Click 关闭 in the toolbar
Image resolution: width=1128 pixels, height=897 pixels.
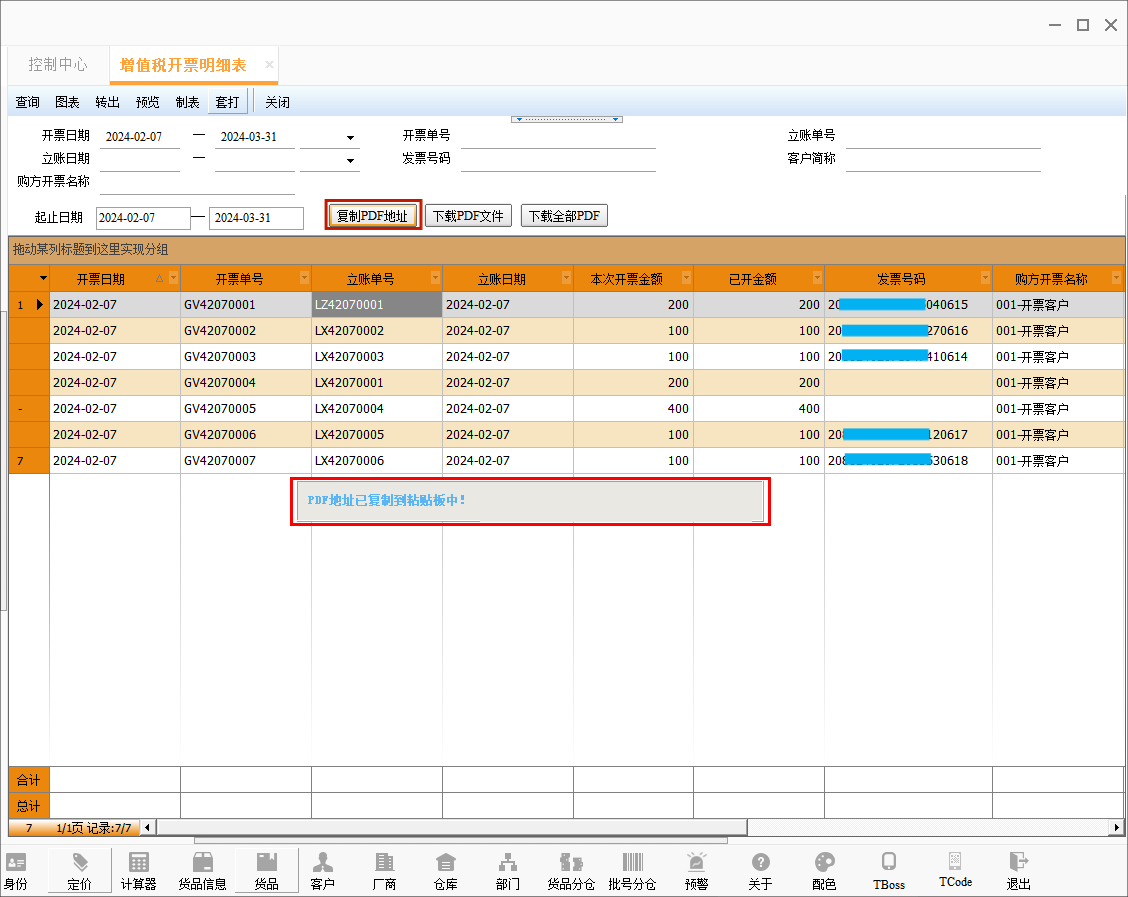277,102
